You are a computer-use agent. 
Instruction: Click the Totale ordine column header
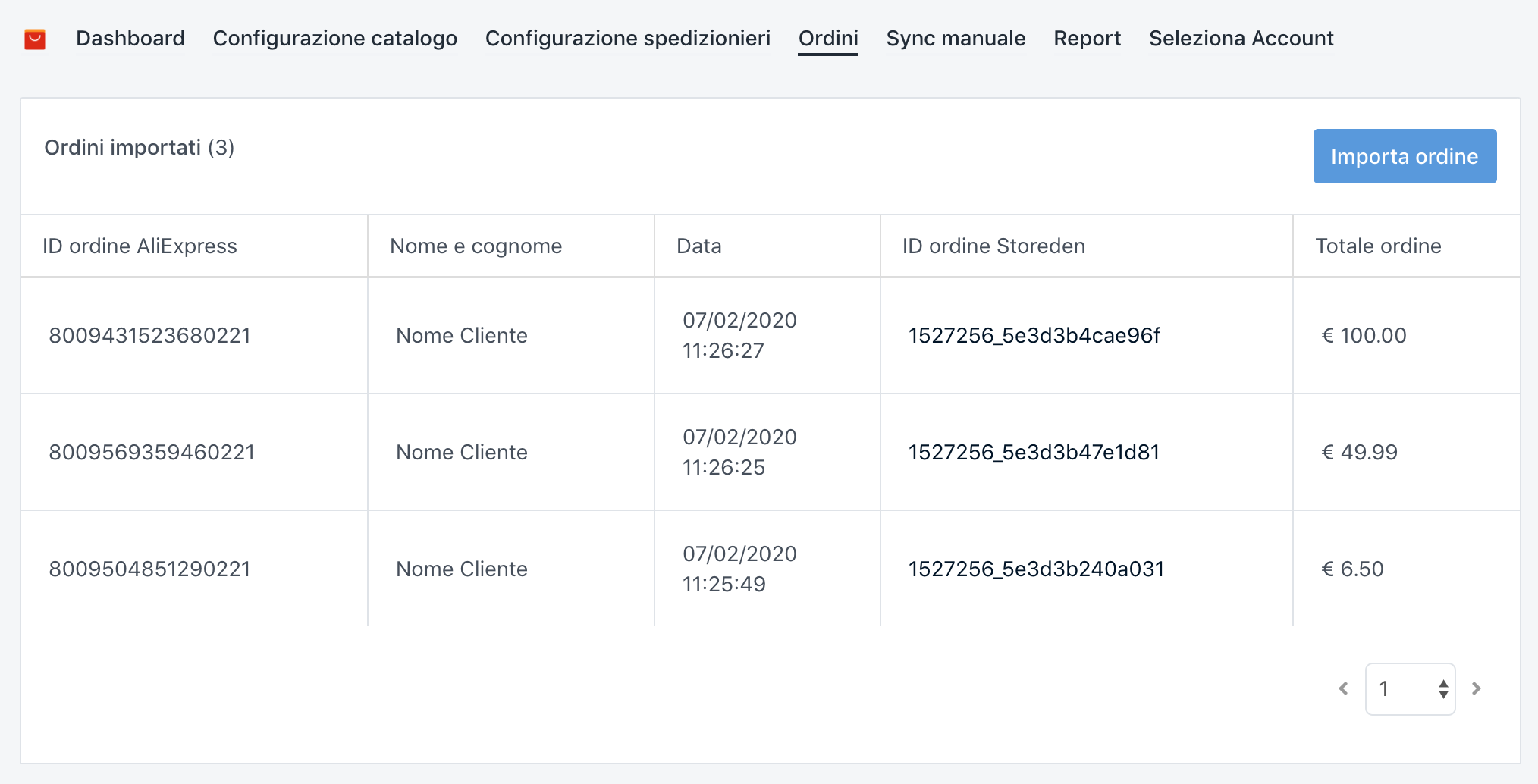tap(1378, 246)
